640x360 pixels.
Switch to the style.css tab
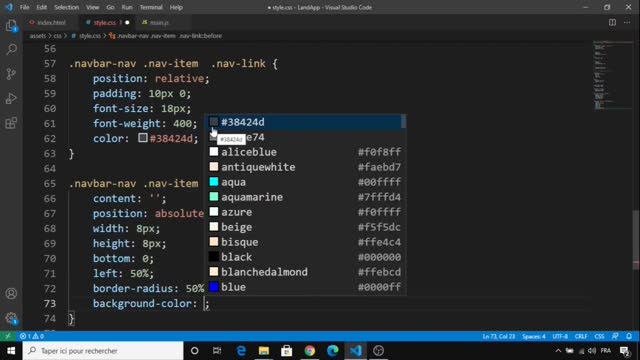tap(106, 22)
